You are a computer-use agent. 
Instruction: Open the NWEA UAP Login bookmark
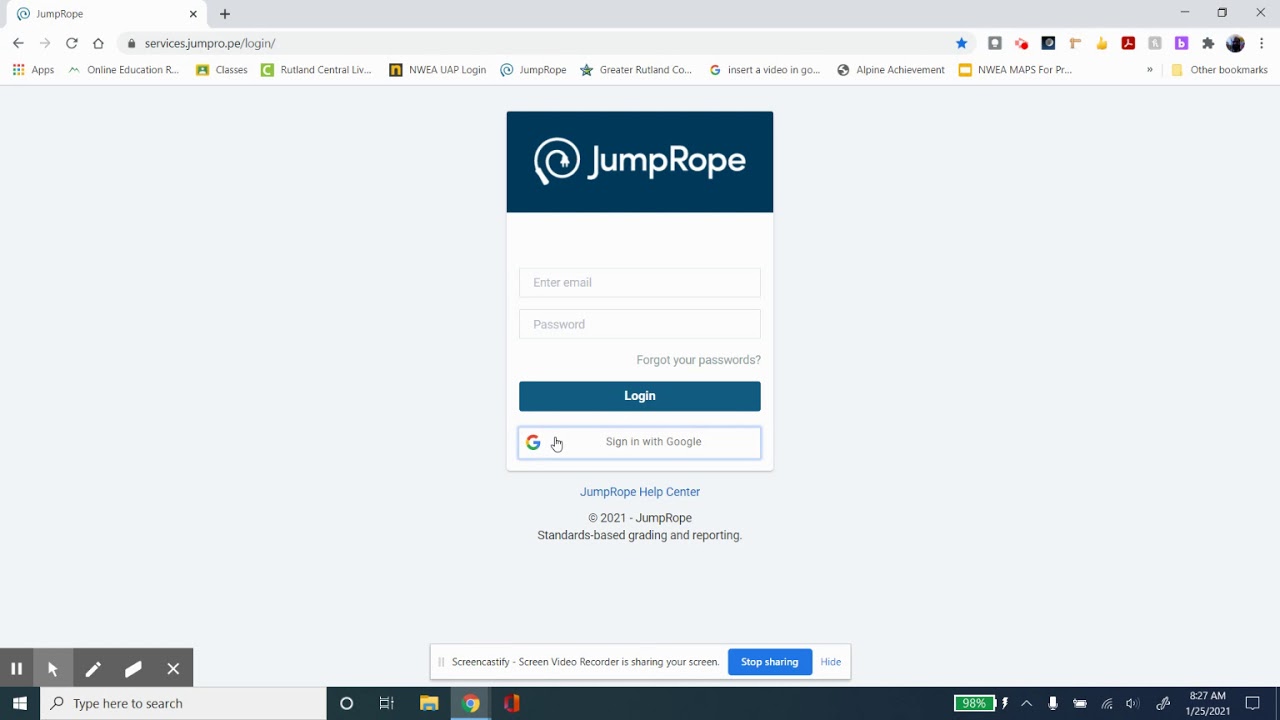pos(438,70)
